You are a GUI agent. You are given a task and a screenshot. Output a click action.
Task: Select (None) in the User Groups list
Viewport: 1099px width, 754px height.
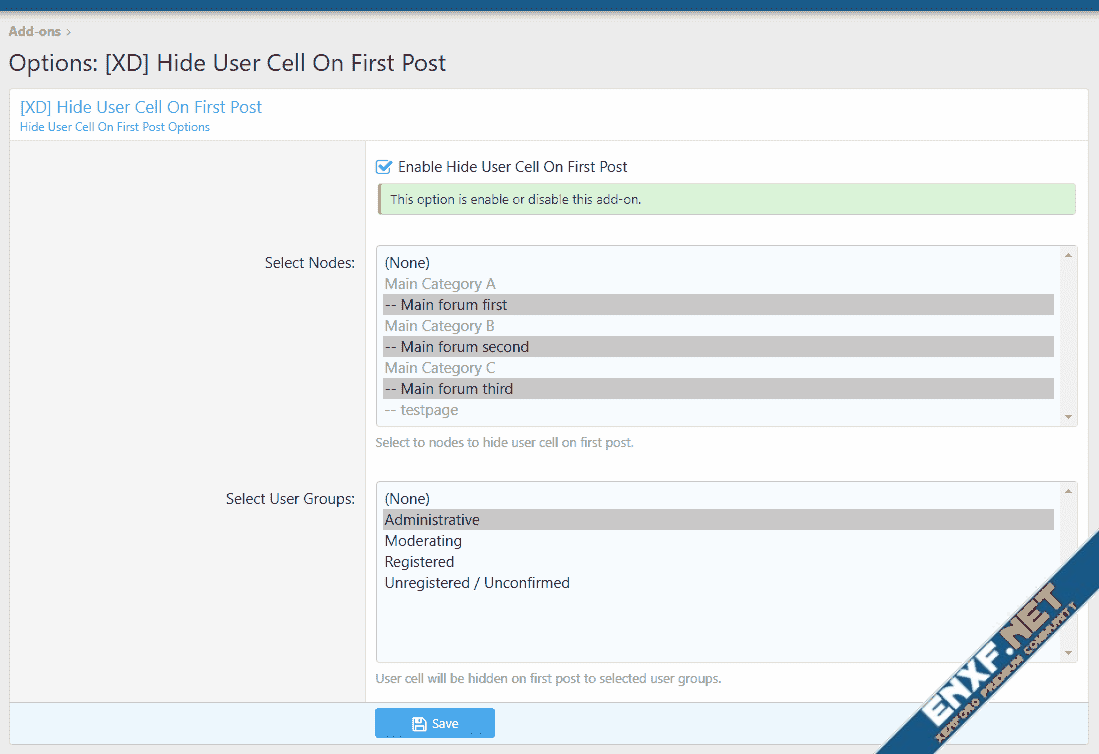407,499
